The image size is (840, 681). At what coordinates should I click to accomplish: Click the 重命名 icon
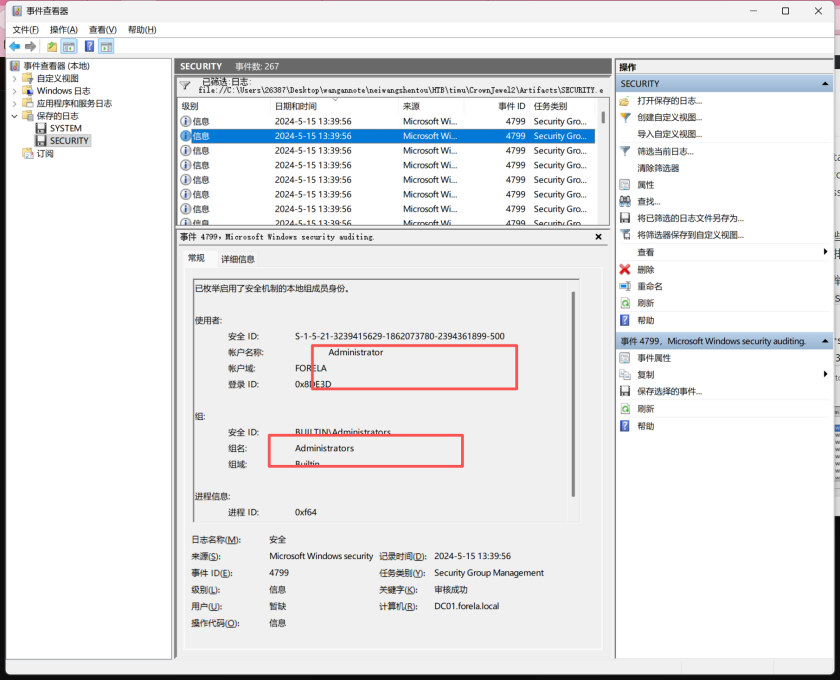[625, 286]
